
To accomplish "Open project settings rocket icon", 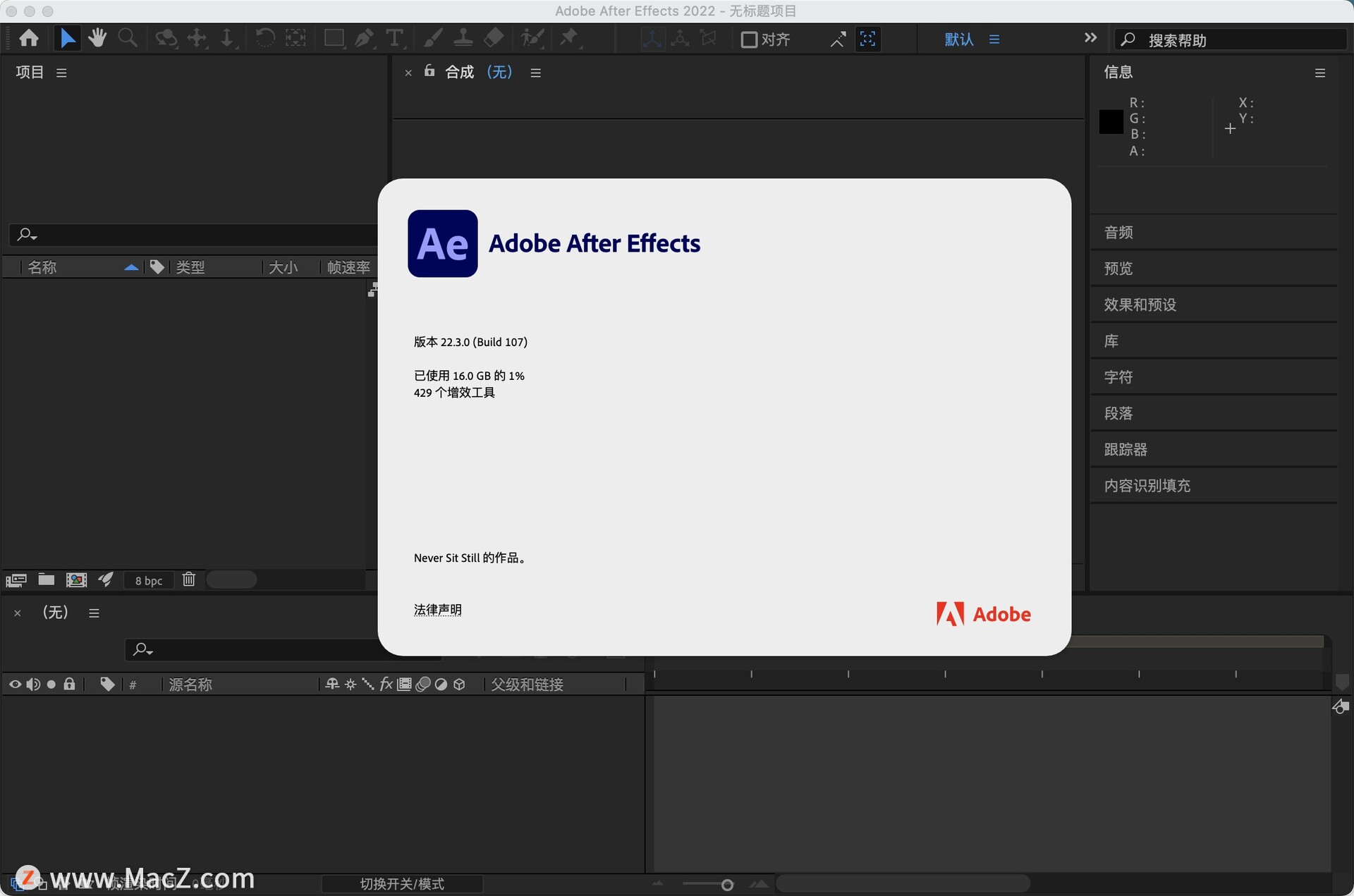I will pyautogui.click(x=106, y=579).
